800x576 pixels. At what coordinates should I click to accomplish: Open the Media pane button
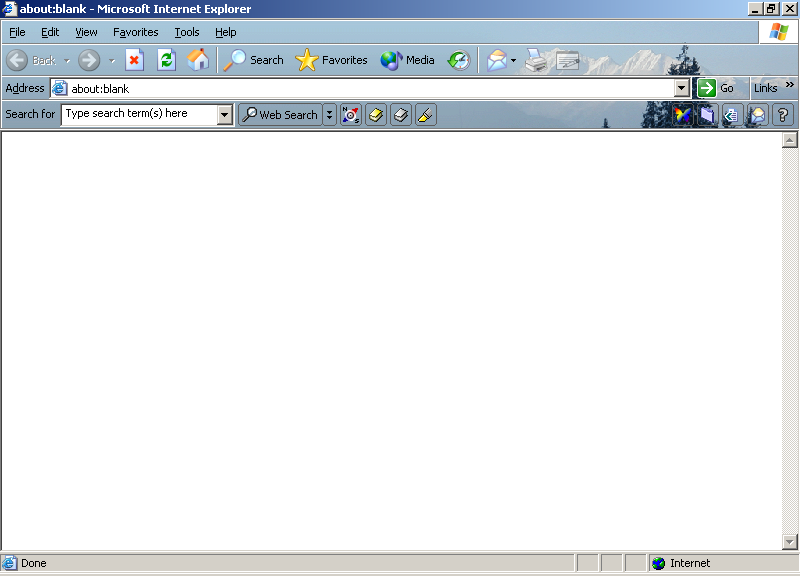click(x=408, y=60)
